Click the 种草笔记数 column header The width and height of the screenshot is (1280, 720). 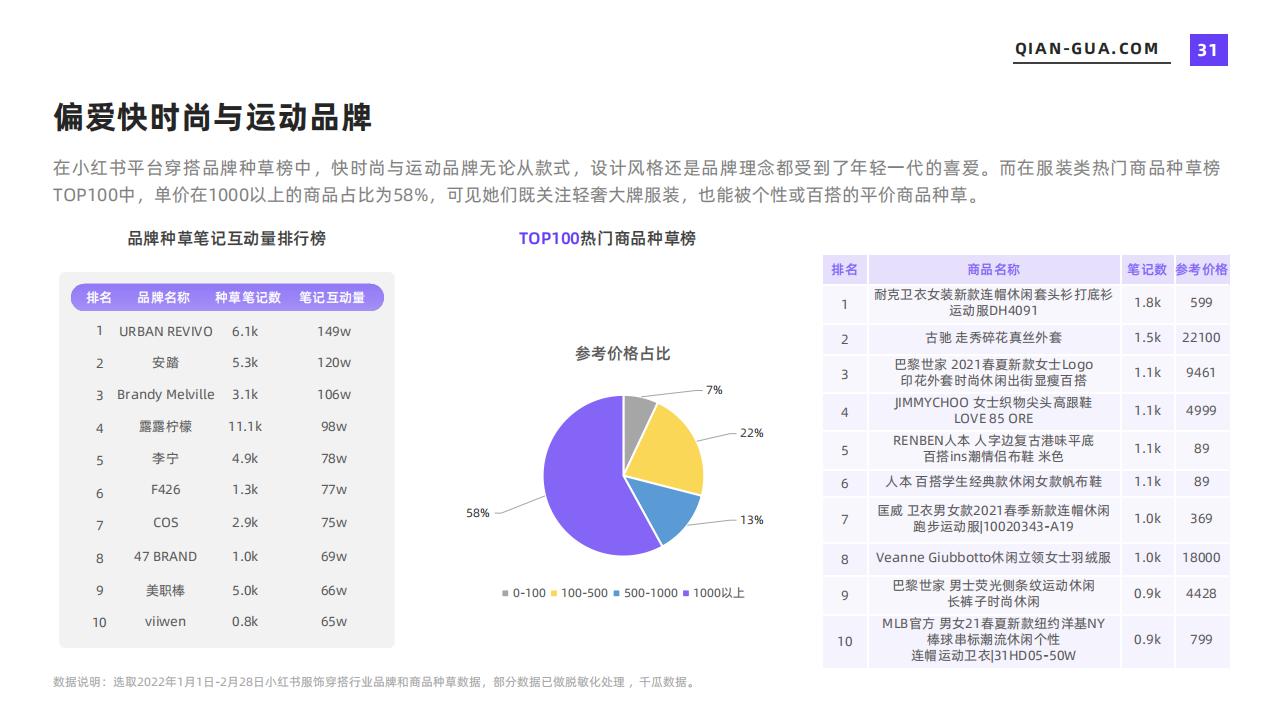click(x=248, y=298)
